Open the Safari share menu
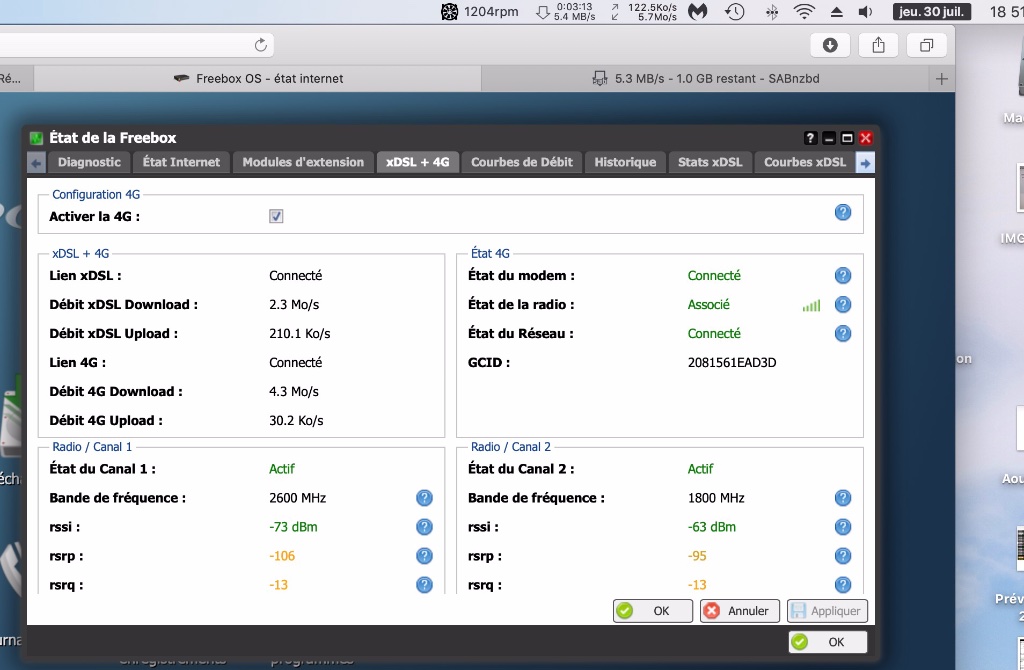Screen dimensions: 1024x670 tap(878, 45)
